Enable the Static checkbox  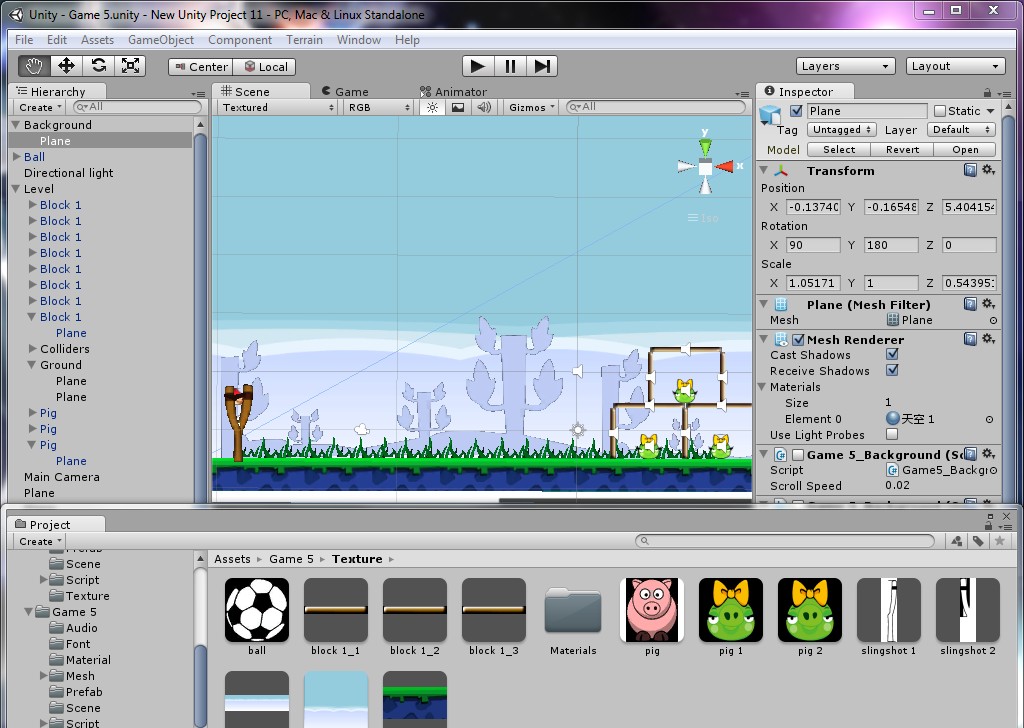[x=940, y=111]
